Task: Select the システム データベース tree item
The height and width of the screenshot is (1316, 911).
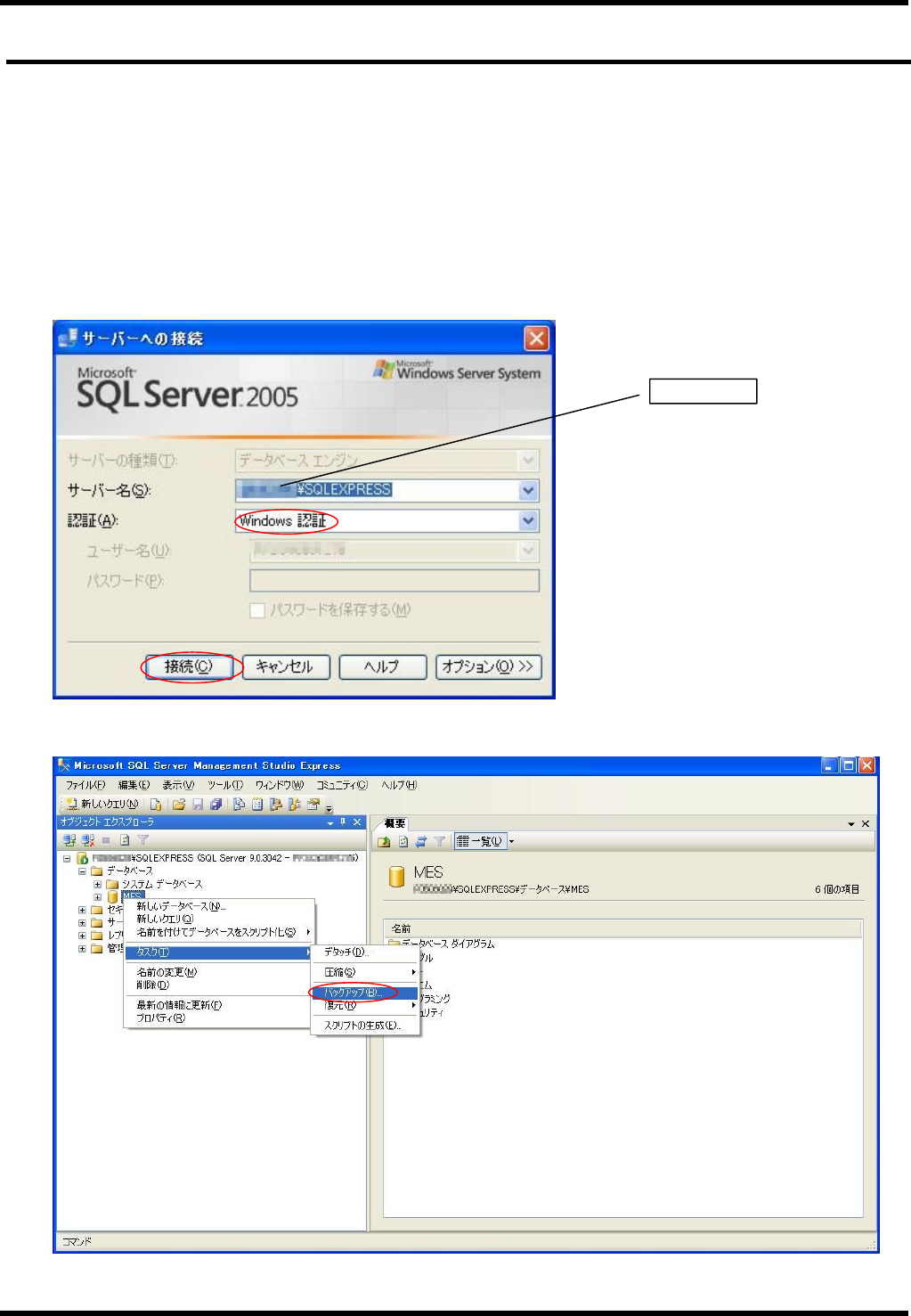Action: (162, 884)
